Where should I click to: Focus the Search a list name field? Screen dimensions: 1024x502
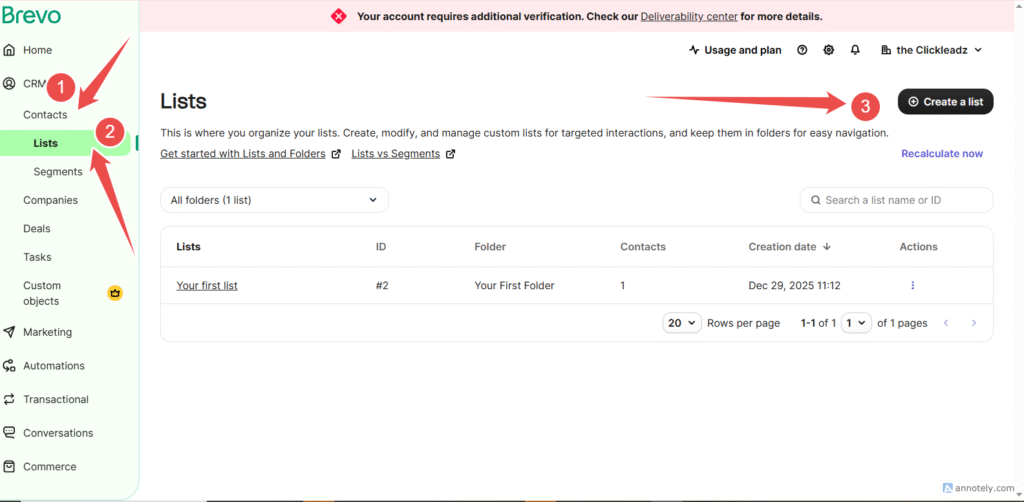click(897, 200)
